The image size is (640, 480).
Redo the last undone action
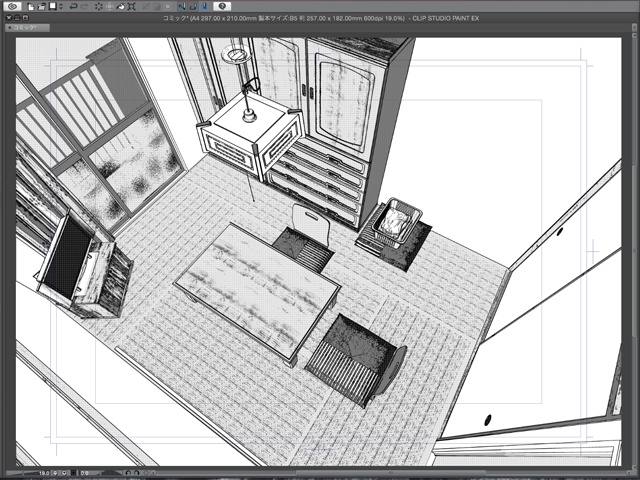coord(84,7)
